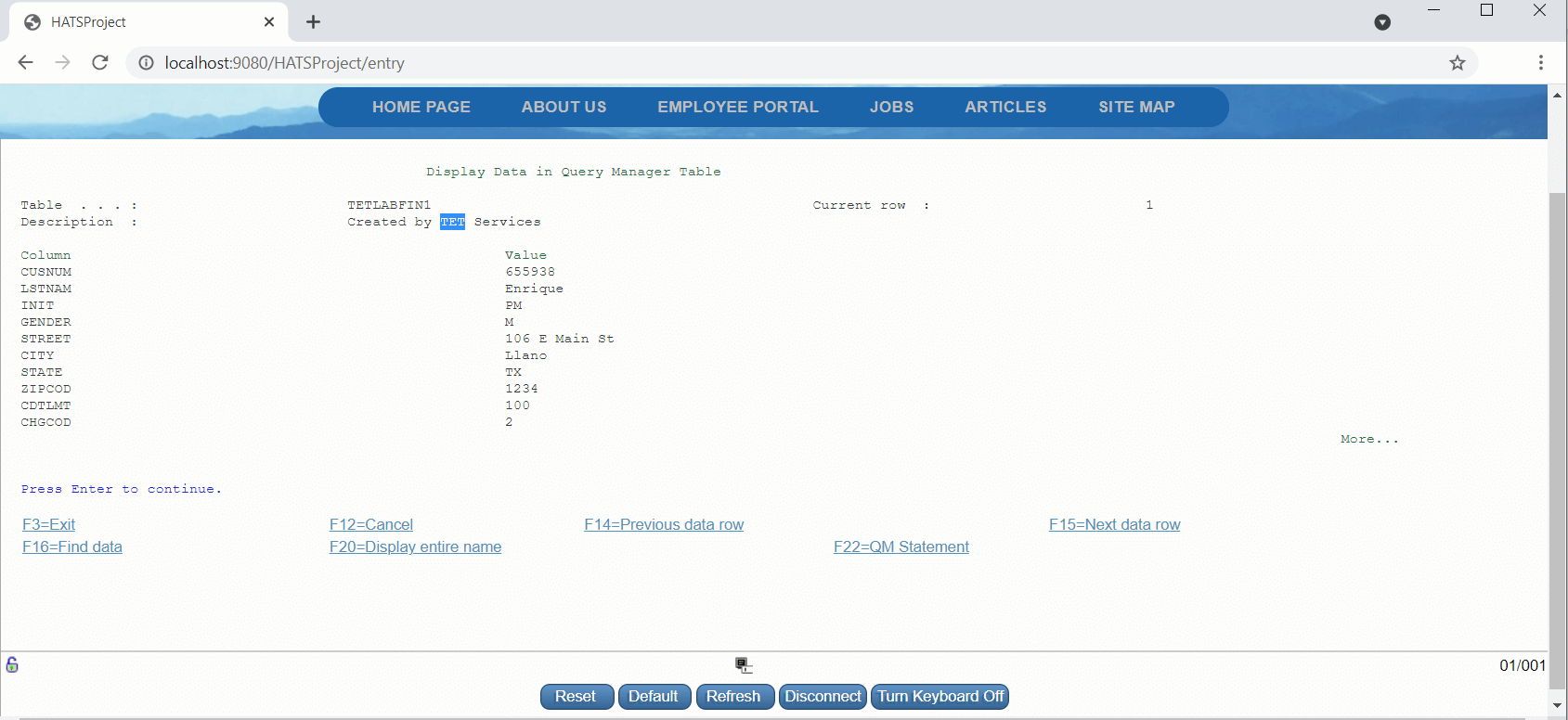
Task: Click the F3=Exit link
Action: pyautogui.click(x=48, y=524)
